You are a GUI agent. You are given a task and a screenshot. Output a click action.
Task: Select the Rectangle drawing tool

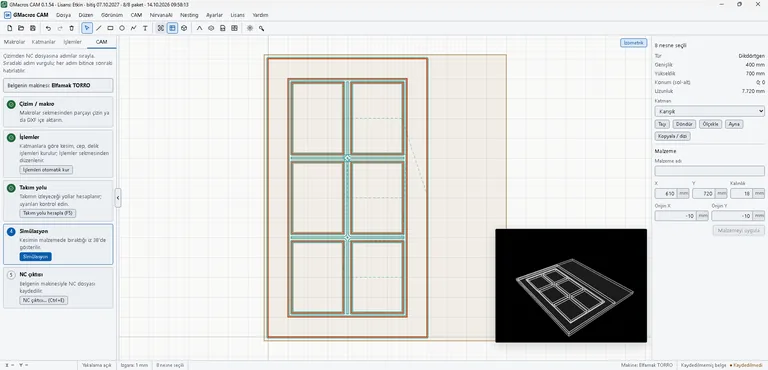coord(110,28)
